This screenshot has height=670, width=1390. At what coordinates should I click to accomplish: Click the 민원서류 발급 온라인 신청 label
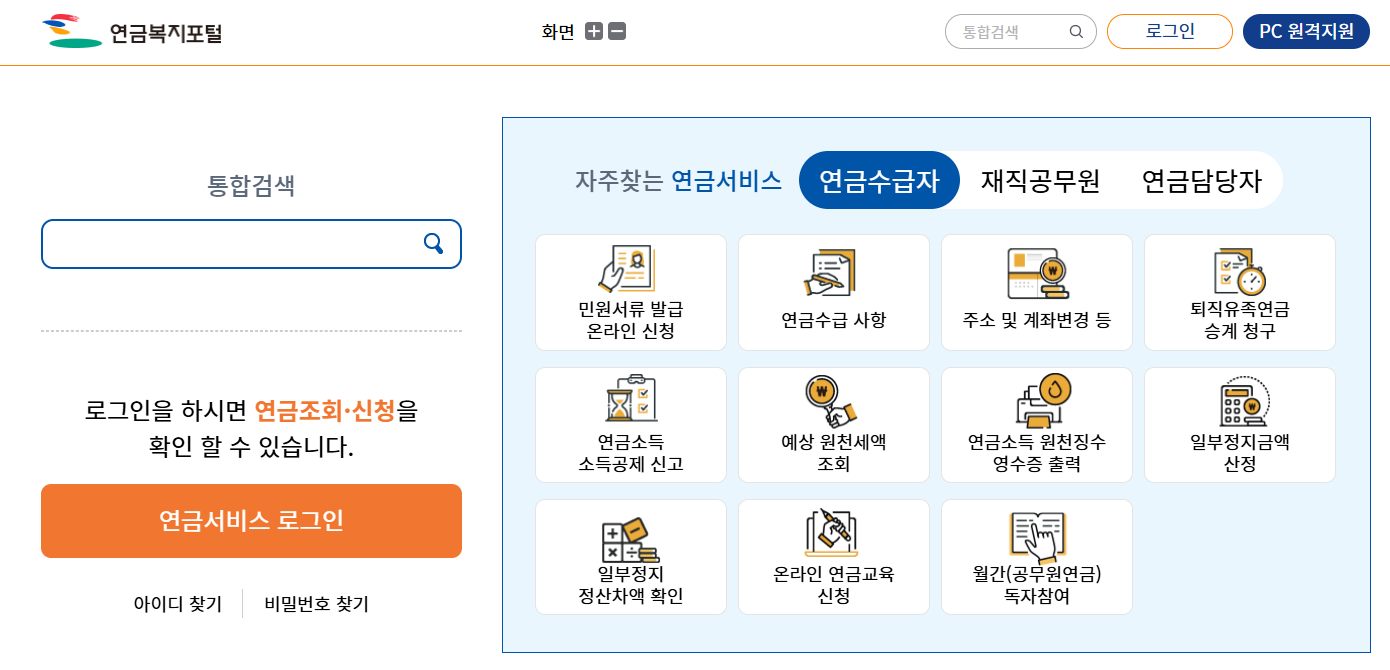pyautogui.click(x=631, y=319)
